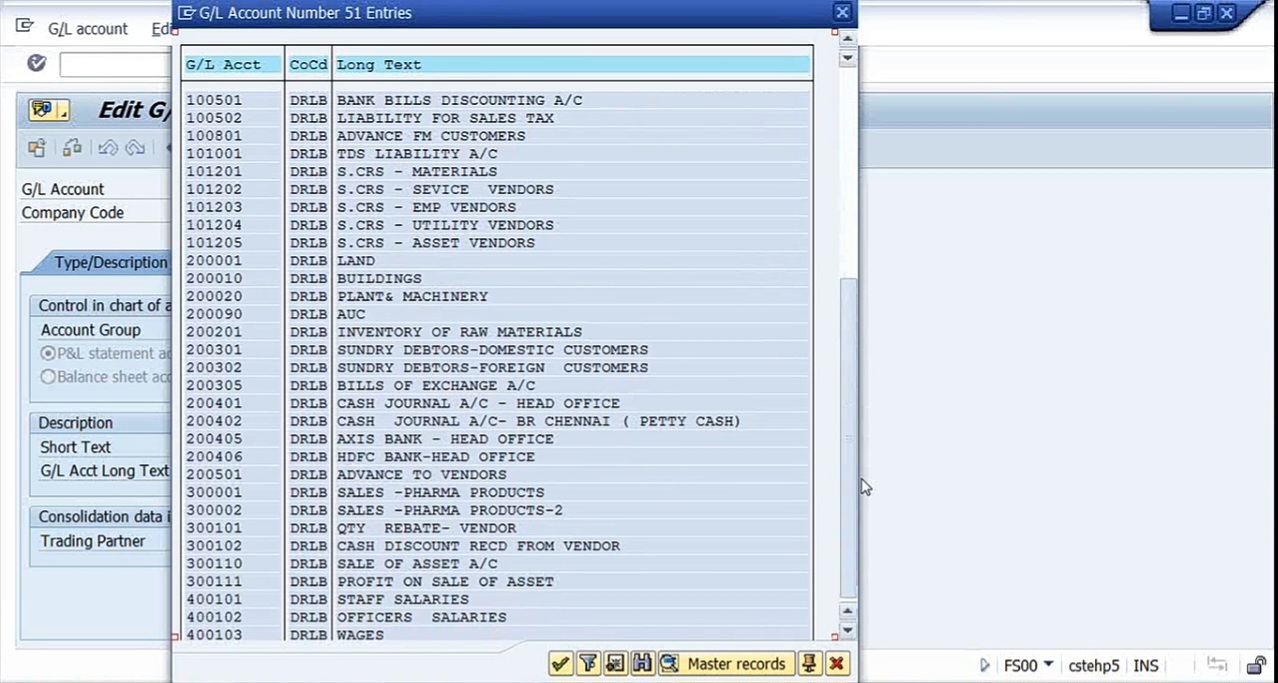Select row 200501 ADVANCE TO VENDORS

coord(497,475)
